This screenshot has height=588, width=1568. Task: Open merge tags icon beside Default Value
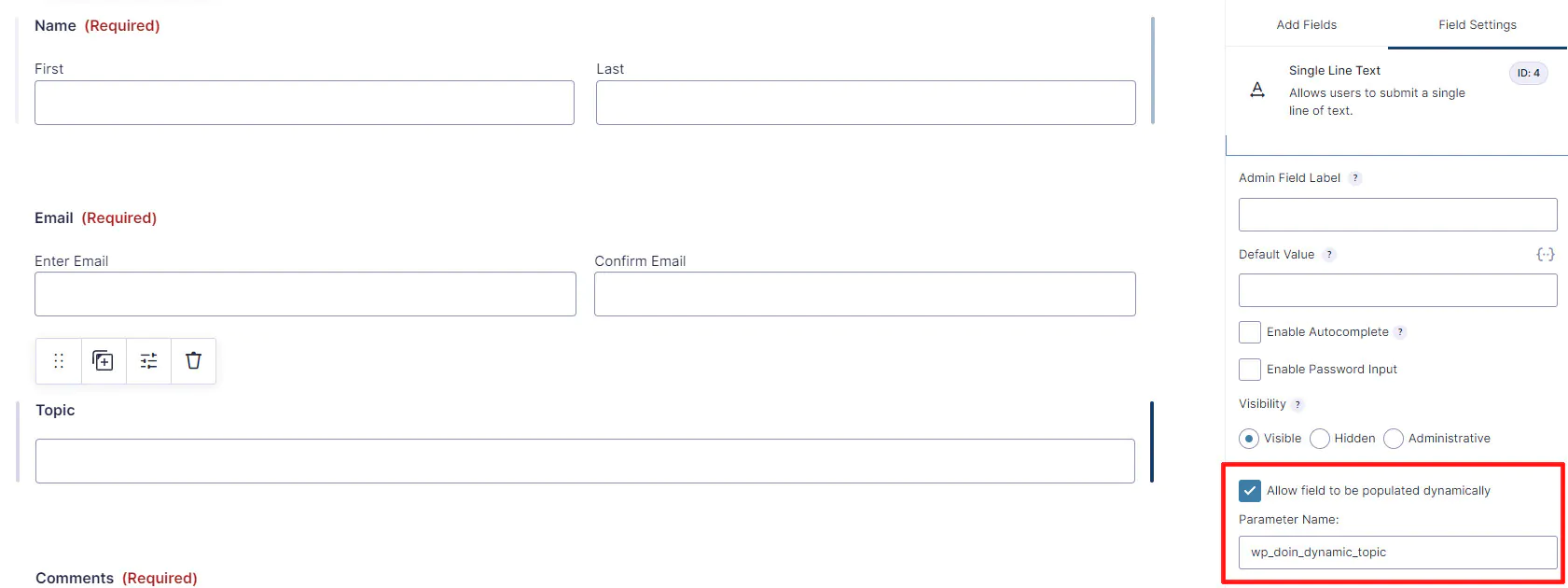tap(1545, 255)
